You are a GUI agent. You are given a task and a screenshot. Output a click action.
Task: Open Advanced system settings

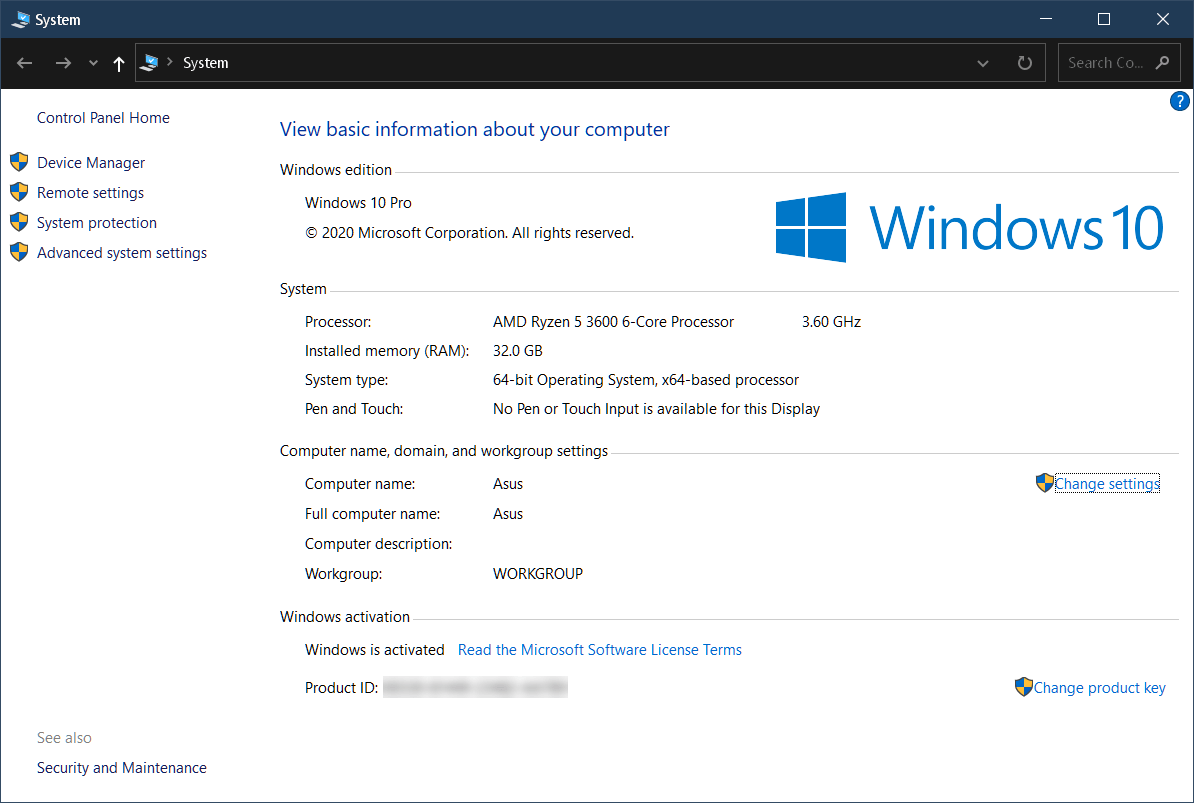pyautogui.click(x=122, y=253)
